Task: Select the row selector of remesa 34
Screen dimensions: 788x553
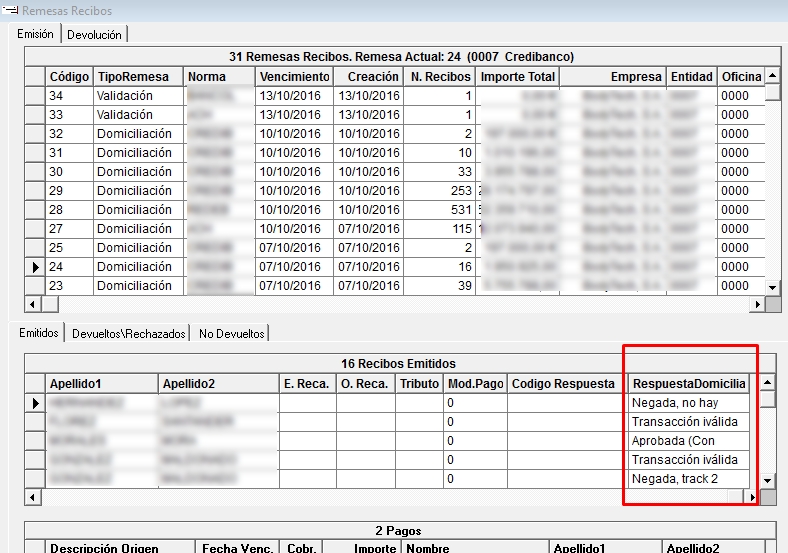Action: [35, 96]
